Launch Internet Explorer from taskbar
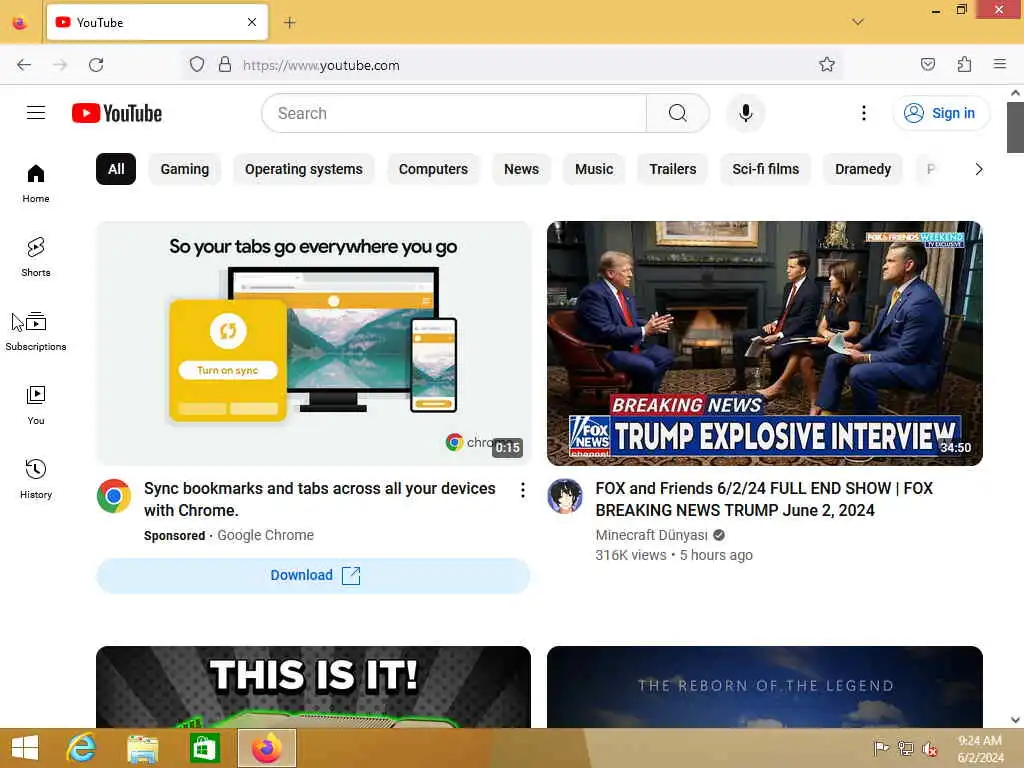Image resolution: width=1024 pixels, height=768 pixels. click(81, 748)
